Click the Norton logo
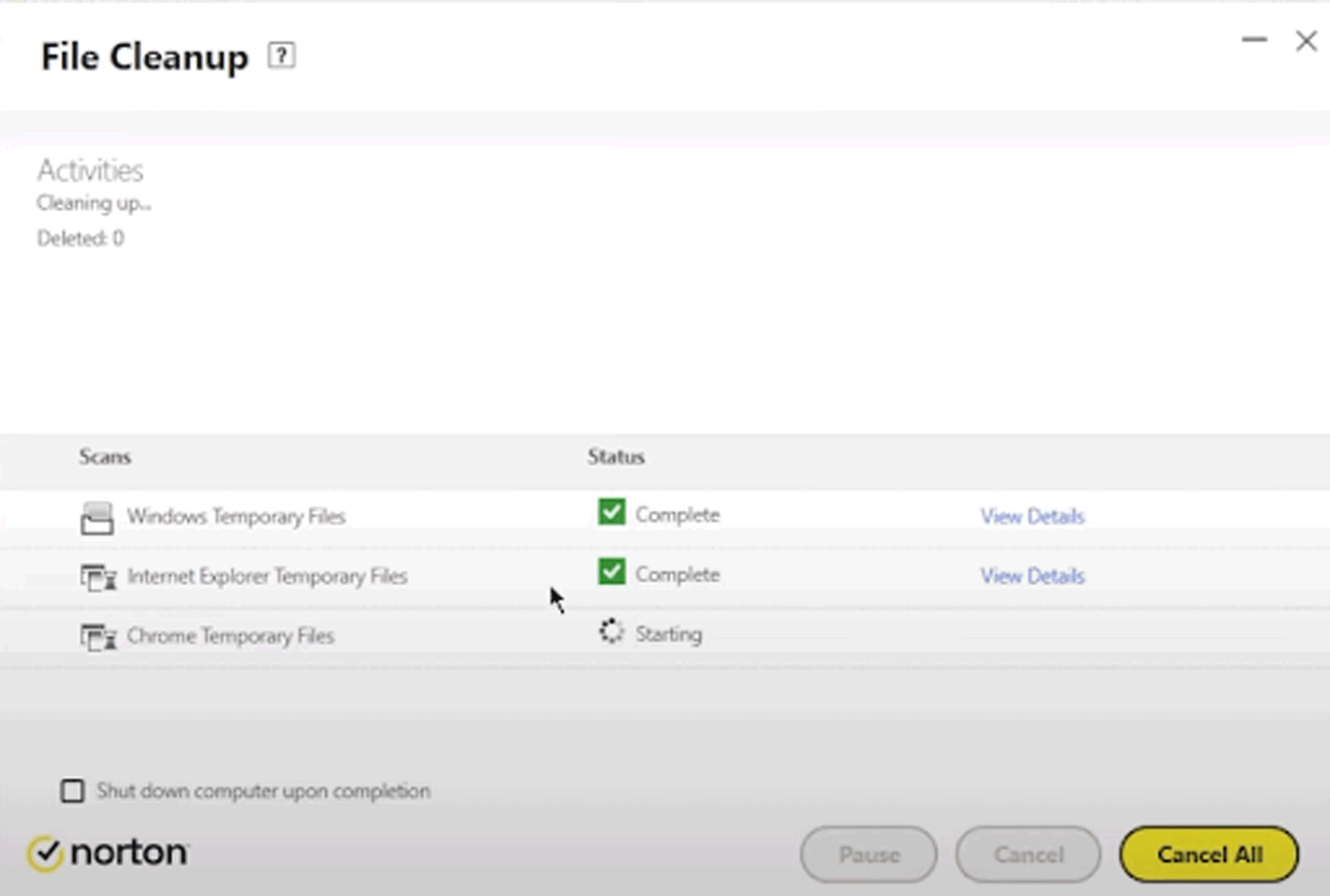Image resolution: width=1330 pixels, height=896 pixels. [107, 853]
